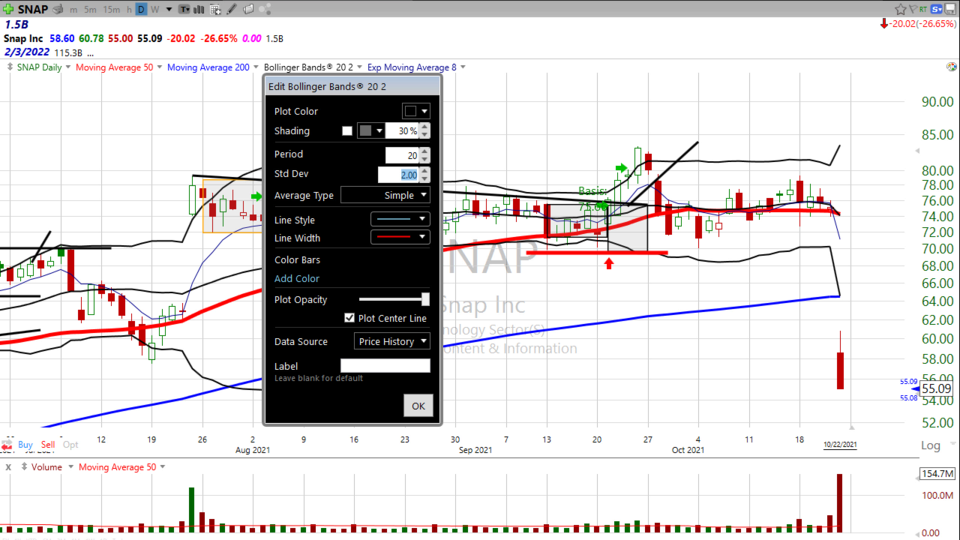Image resolution: width=960 pixels, height=540 pixels.
Task: Open the Line Width dropdown
Action: 400,237
